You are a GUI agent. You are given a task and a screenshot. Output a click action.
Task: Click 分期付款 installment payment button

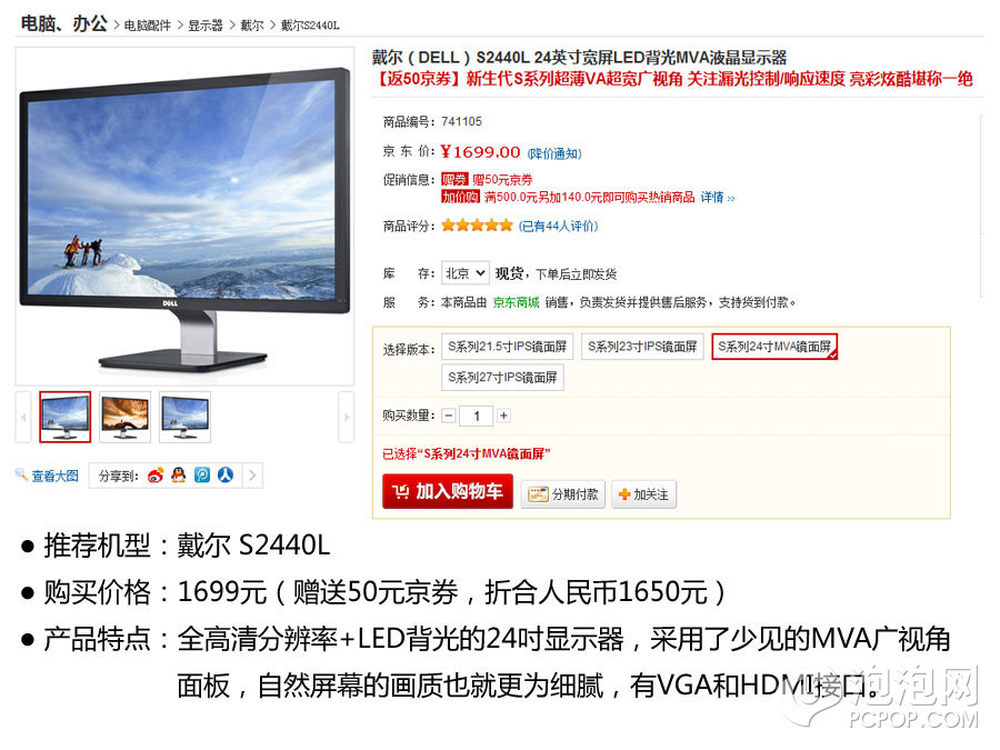[563, 494]
